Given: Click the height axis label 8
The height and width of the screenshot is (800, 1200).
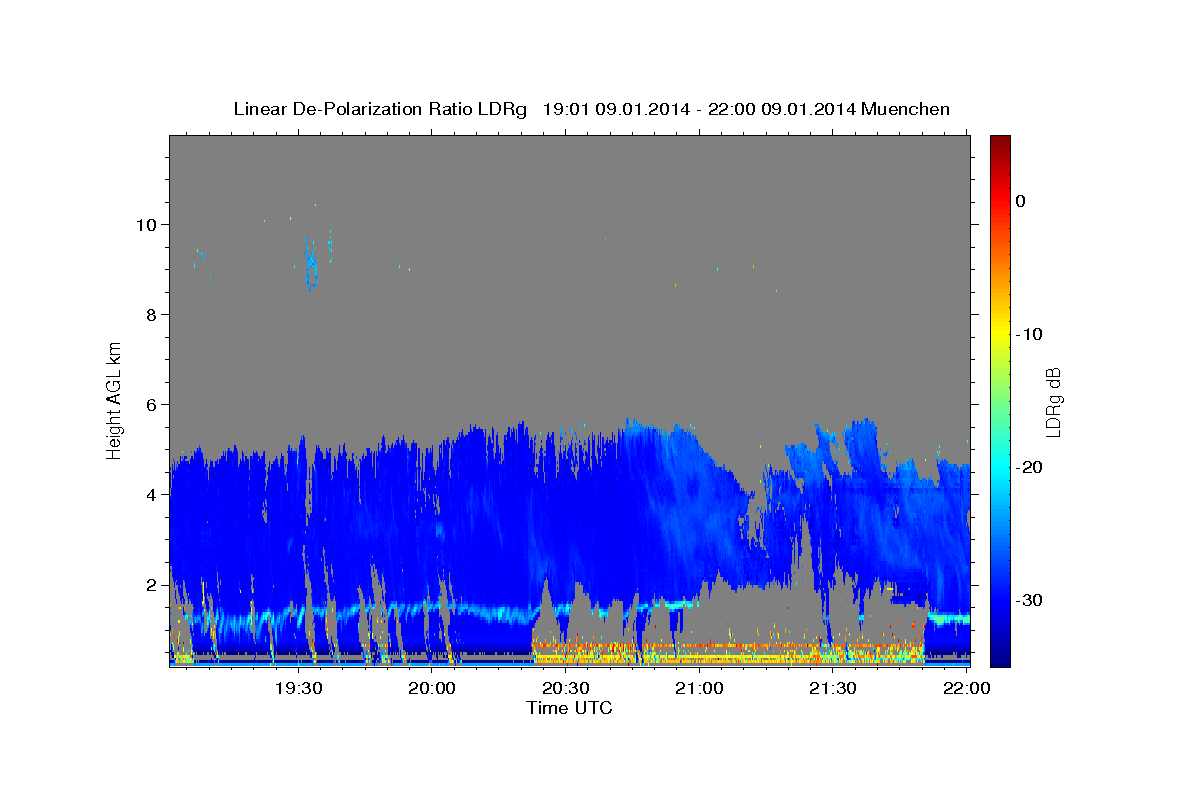Looking at the screenshot, I should 152,314.
